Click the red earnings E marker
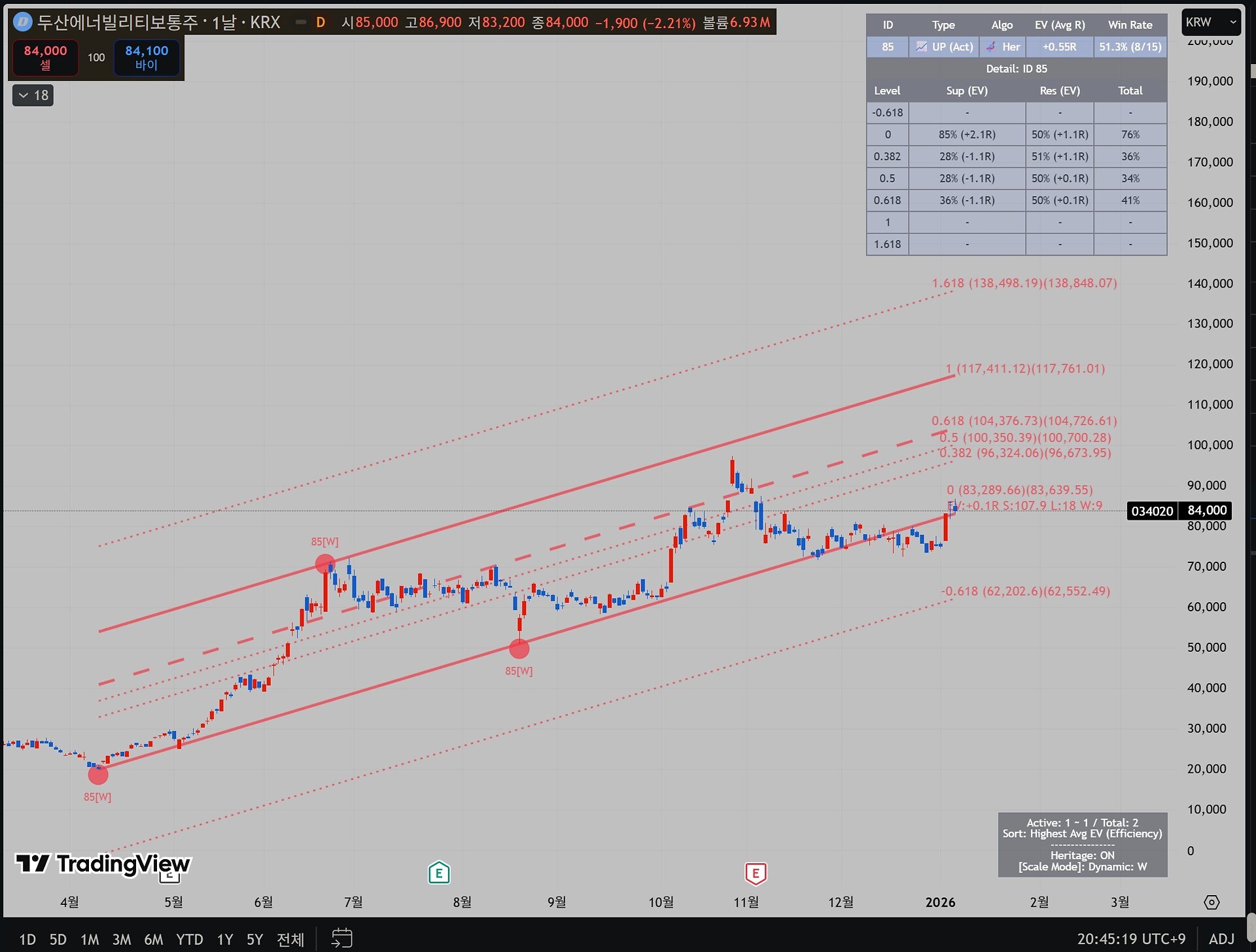Image resolution: width=1256 pixels, height=952 pixels. (x=756, y=873)
